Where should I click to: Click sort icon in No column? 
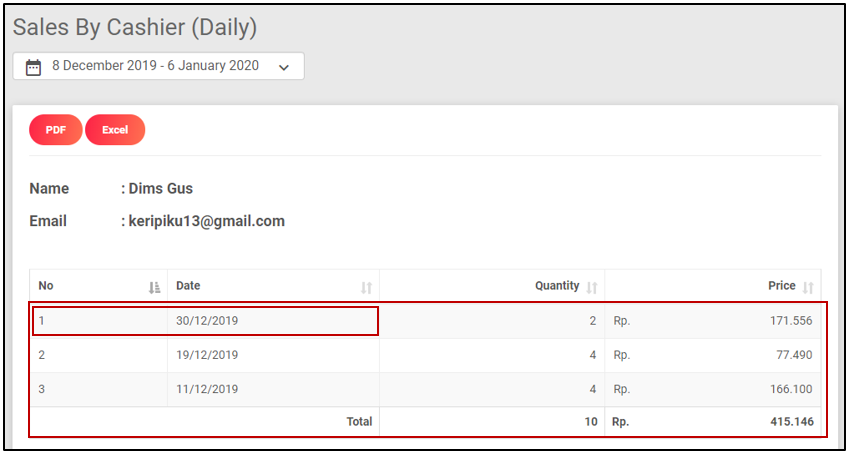154,287
